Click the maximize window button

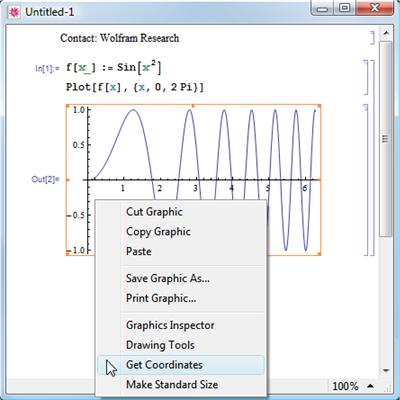pyautogui.click(x=346, y=8)
